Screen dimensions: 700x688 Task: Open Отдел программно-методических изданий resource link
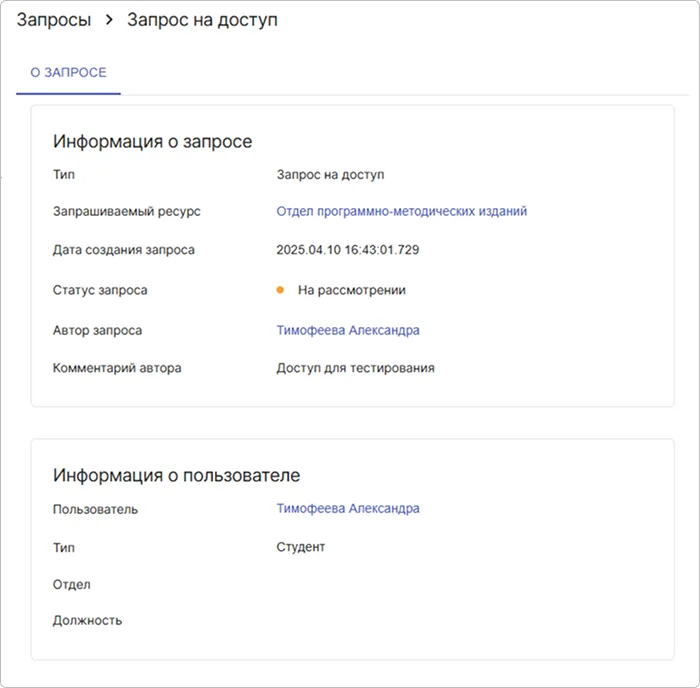point(401,211)
